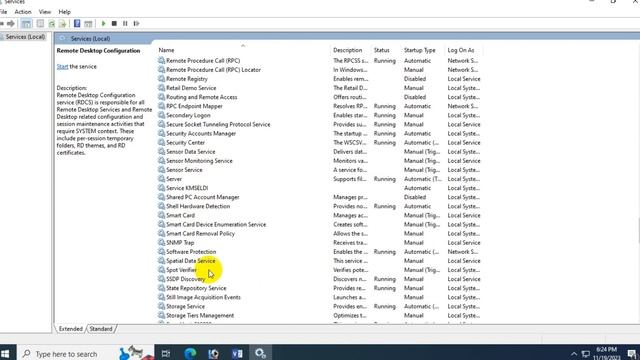640x360 pixels.
Task: Open the Windows Start menu button
Action: pos(5,353)
